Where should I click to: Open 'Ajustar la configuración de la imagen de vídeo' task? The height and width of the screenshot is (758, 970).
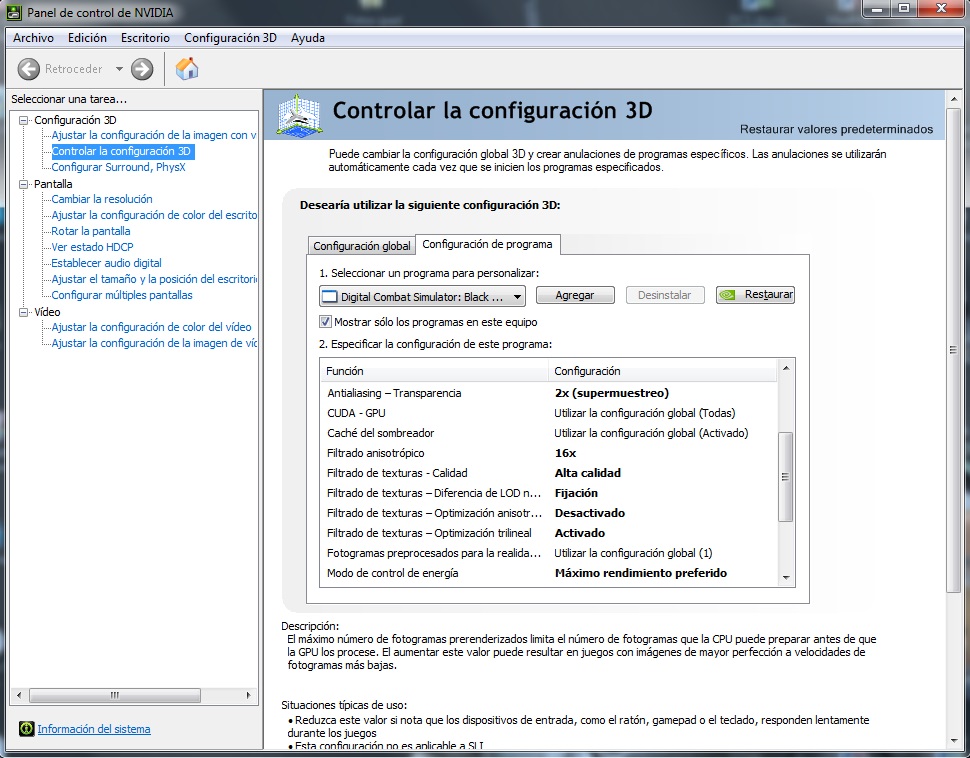point(154,343)
